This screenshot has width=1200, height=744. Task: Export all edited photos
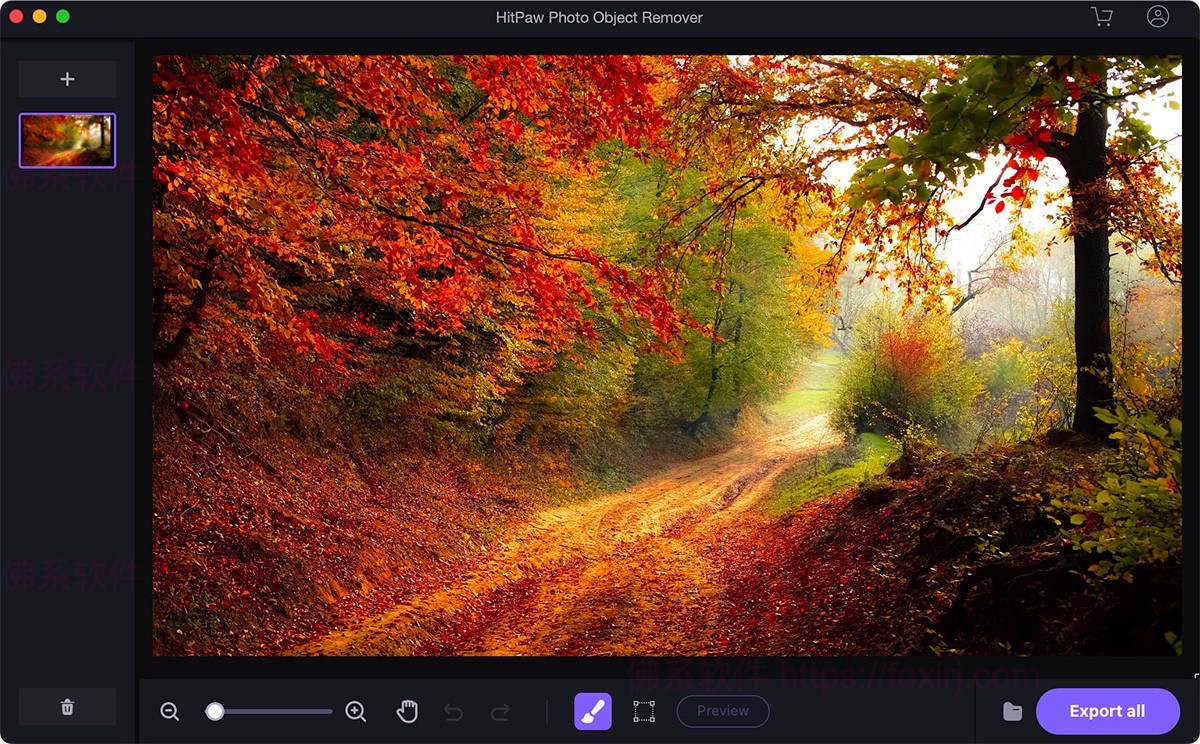point(1108,711)
